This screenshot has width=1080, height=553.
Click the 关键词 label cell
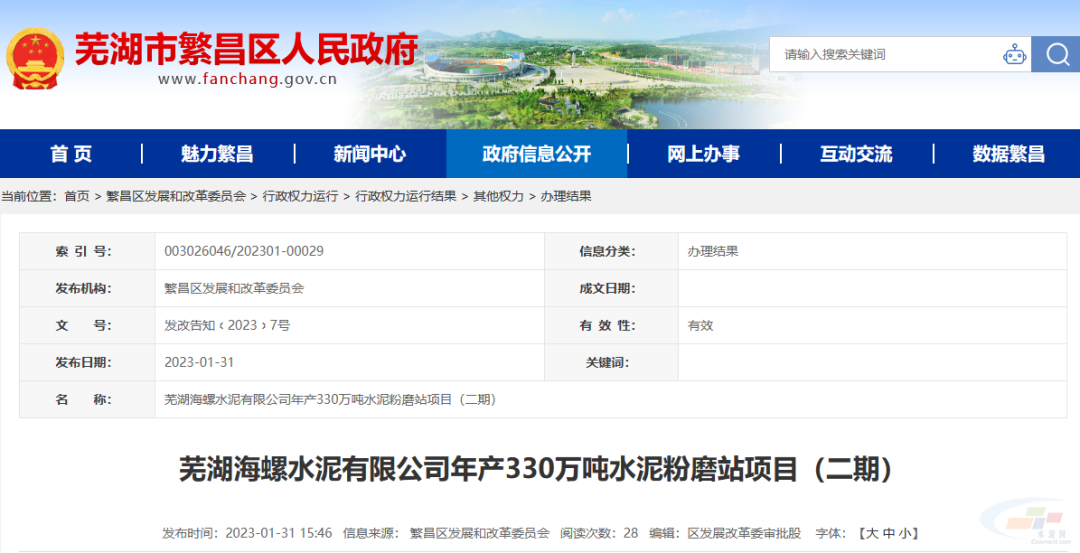[611, 362]
